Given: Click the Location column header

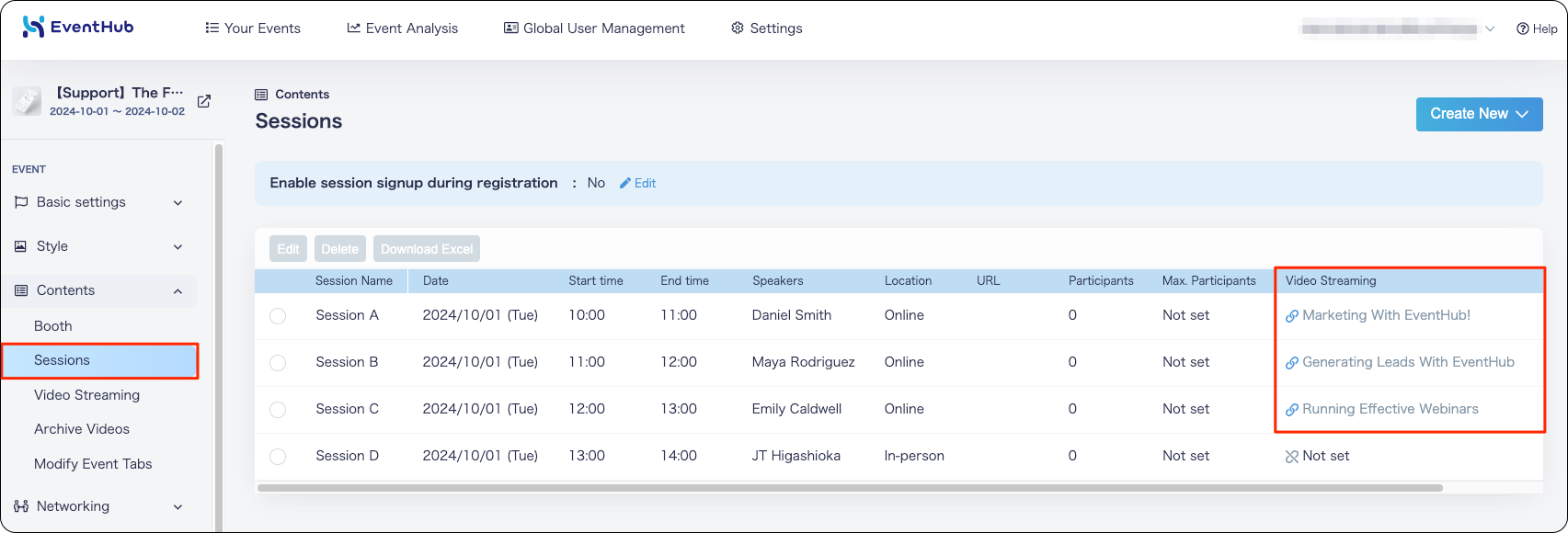Looking at the screenshot, I should pyautogui.click(x=908, y=281).
